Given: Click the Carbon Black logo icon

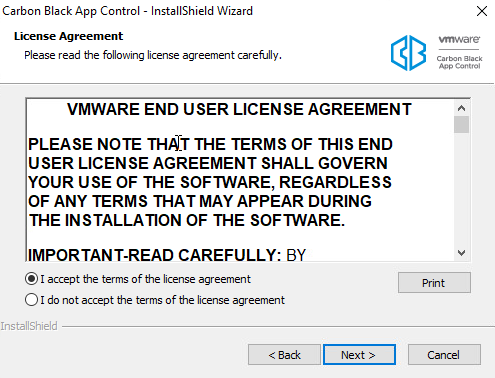Looking at the screenshot, I should point(408,53).
